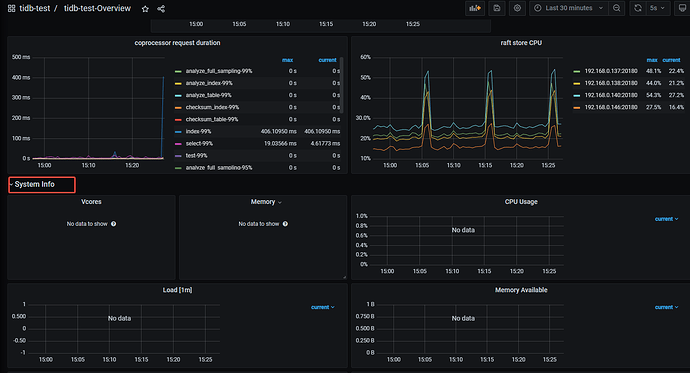Image resolution: width=690 pixels, height=373 pixels.
Task: Toggle the analyze_table-99% series
Action: click(x=208, y=95)
